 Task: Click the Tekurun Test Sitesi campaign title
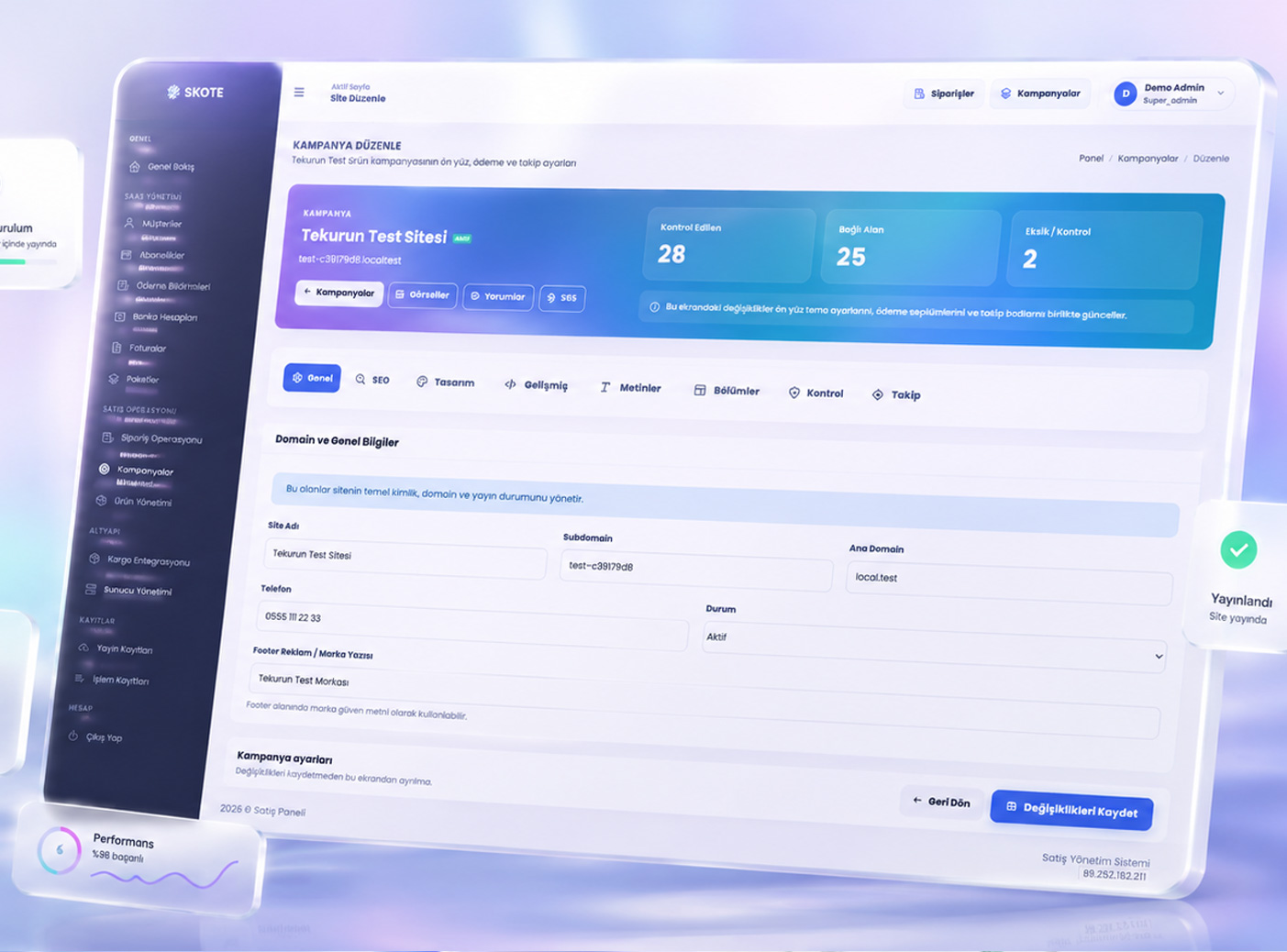click(x=373, y=236)
